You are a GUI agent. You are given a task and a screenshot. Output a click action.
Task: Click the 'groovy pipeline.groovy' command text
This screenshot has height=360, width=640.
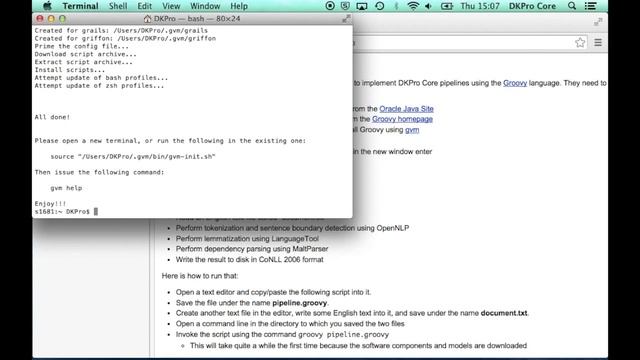[x=343, y=334]
